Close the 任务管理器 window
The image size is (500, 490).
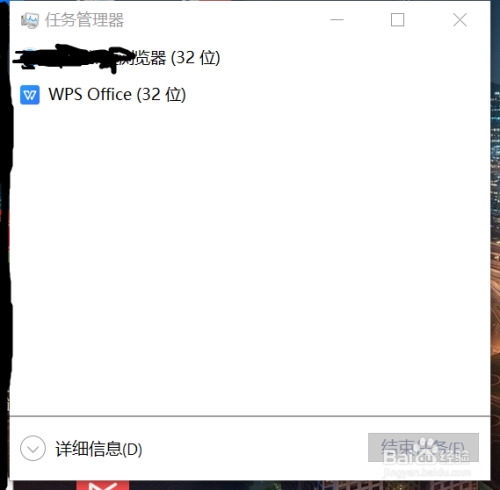coord(460,20)
